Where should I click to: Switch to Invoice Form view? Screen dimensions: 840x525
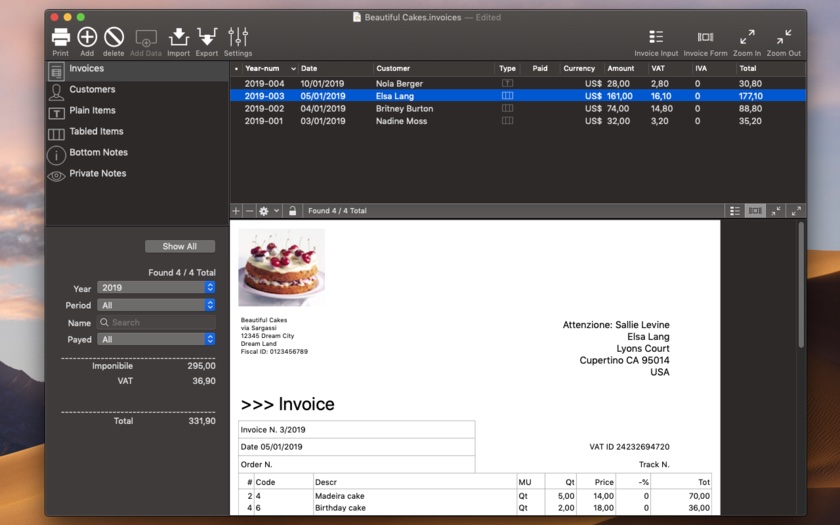coord(705,38)
